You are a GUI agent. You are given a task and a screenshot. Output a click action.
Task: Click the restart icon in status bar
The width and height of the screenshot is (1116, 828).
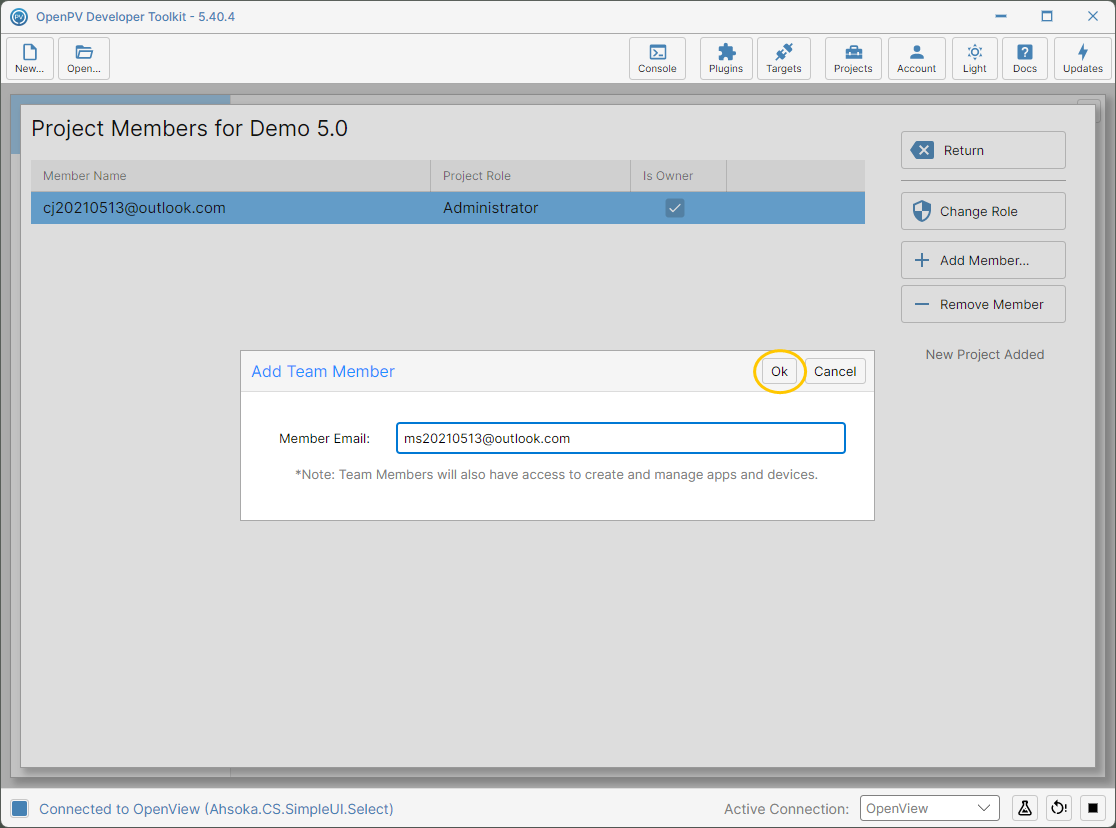click(1059, 808)
